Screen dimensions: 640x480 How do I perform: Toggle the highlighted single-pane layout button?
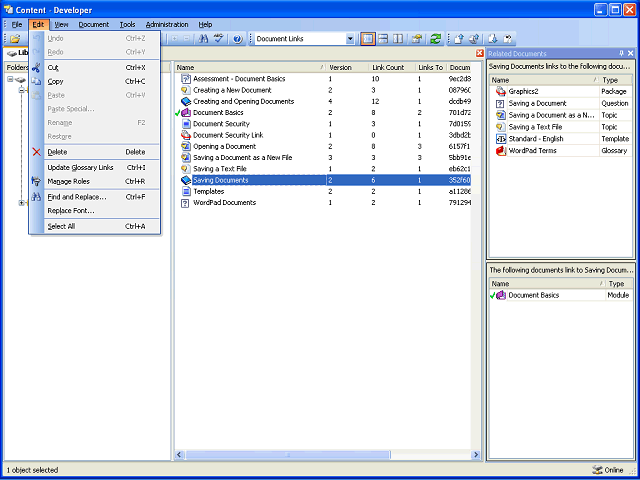click(x=368, y=39)
